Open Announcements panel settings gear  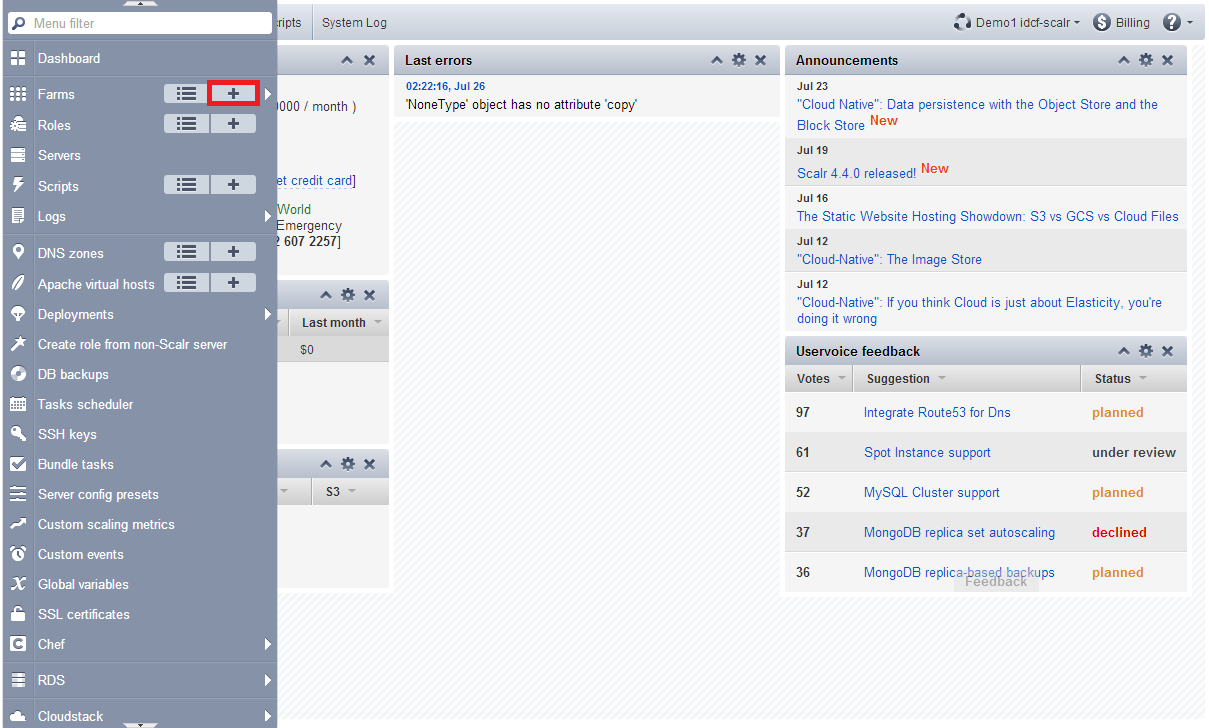click(1146, 60)
